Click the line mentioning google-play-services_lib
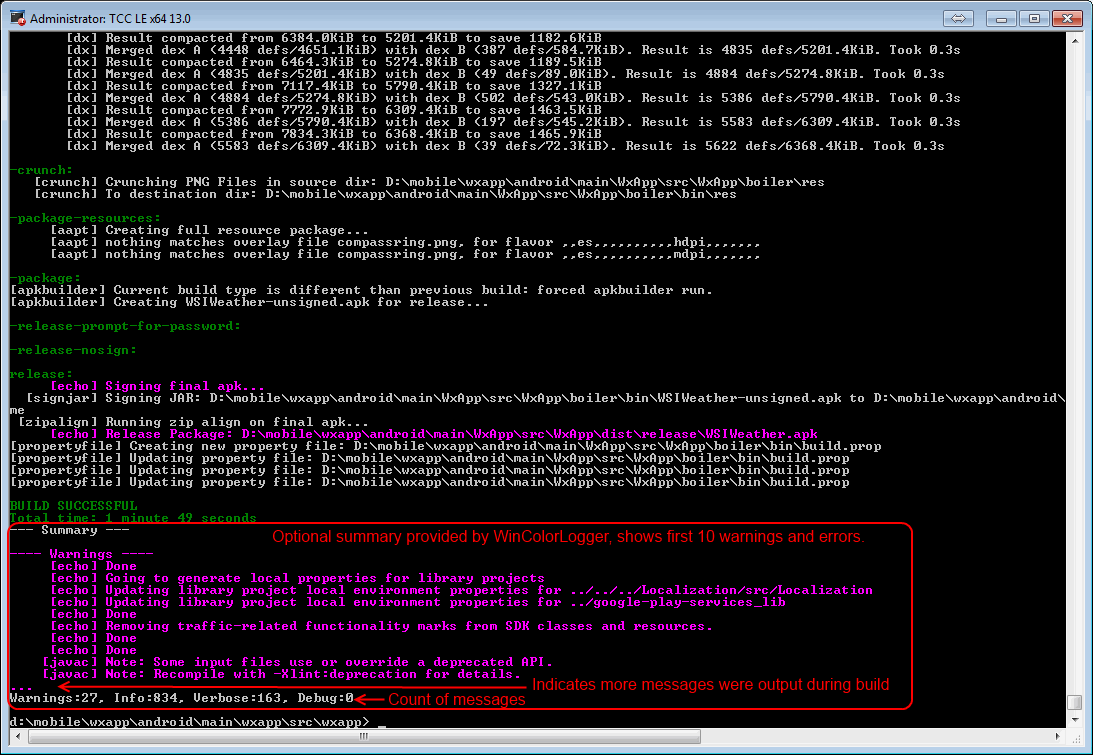 418,602
